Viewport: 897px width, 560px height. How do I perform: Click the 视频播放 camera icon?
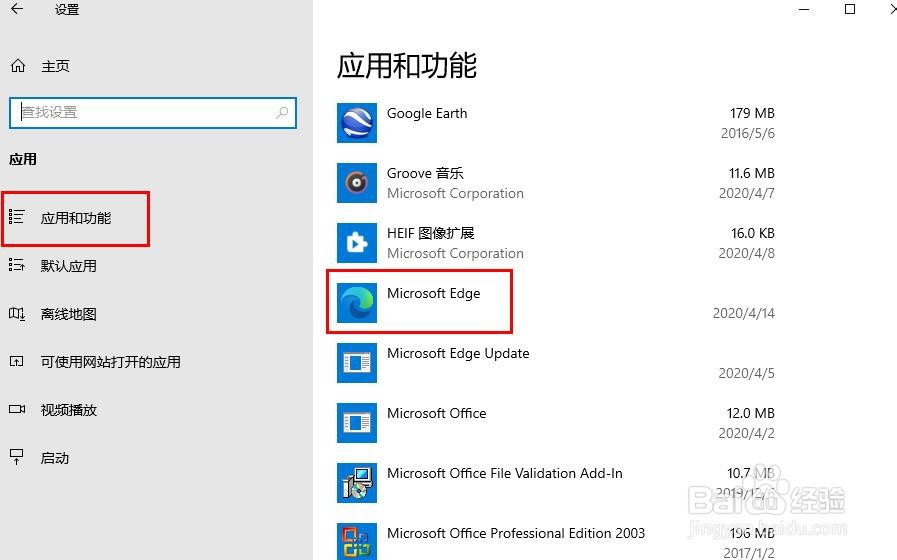tap(17, 409)
